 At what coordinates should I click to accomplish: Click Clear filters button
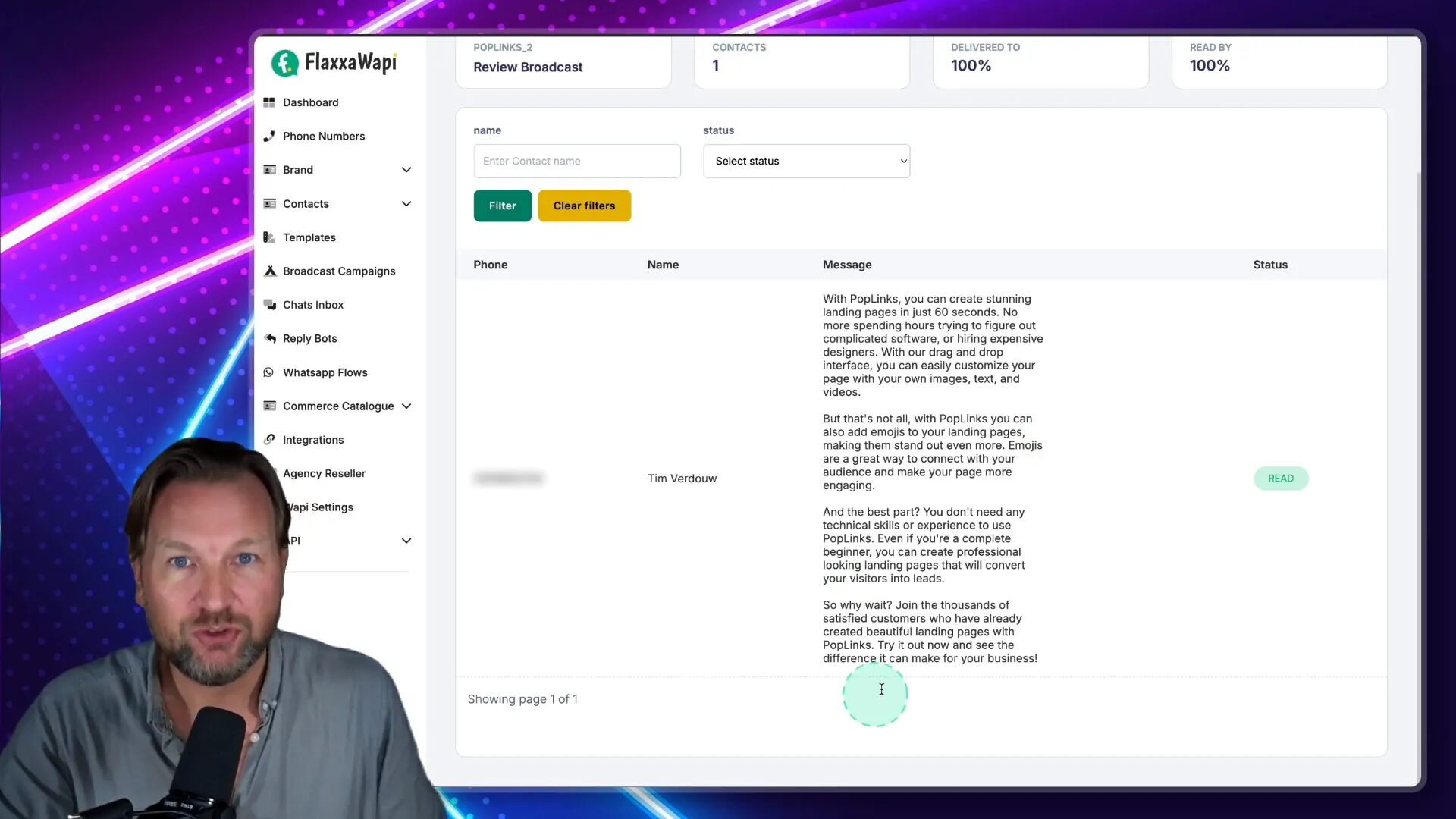[x=584, y=205]
